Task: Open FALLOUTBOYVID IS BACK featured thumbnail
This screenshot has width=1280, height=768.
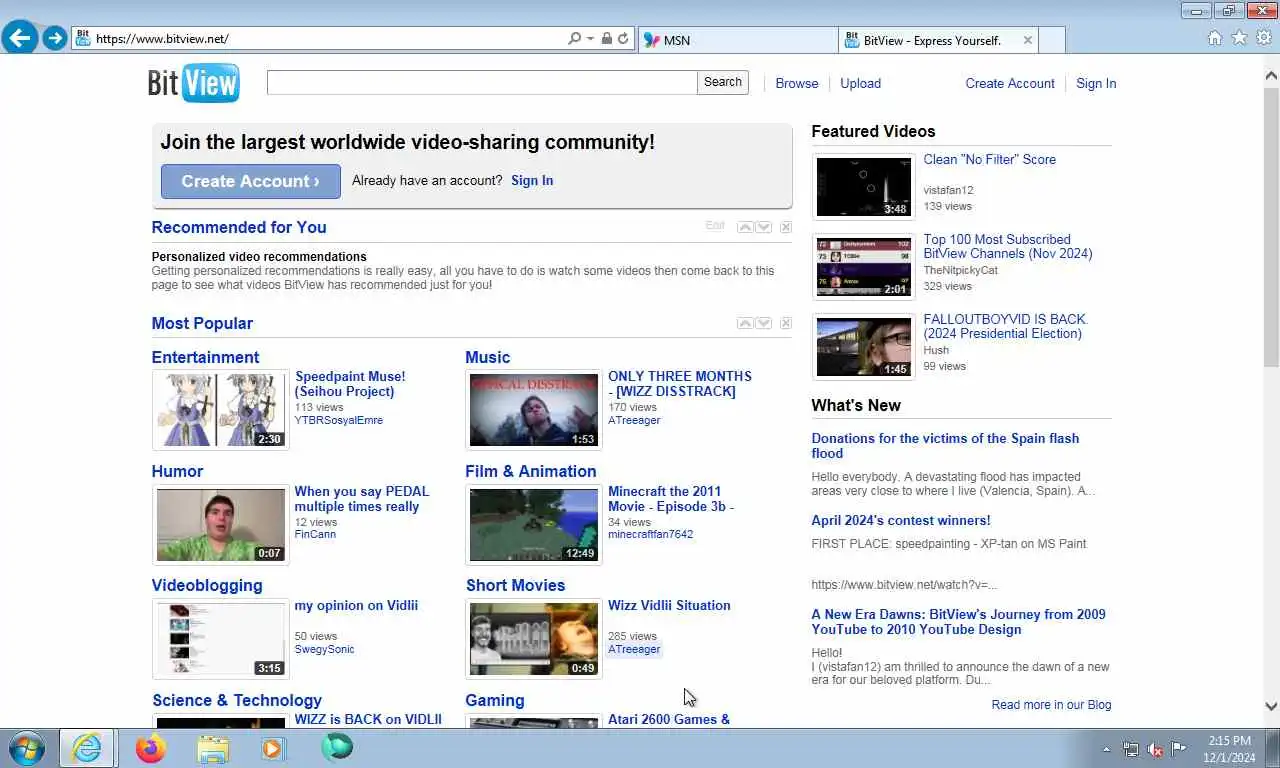Action: point(863,346)
